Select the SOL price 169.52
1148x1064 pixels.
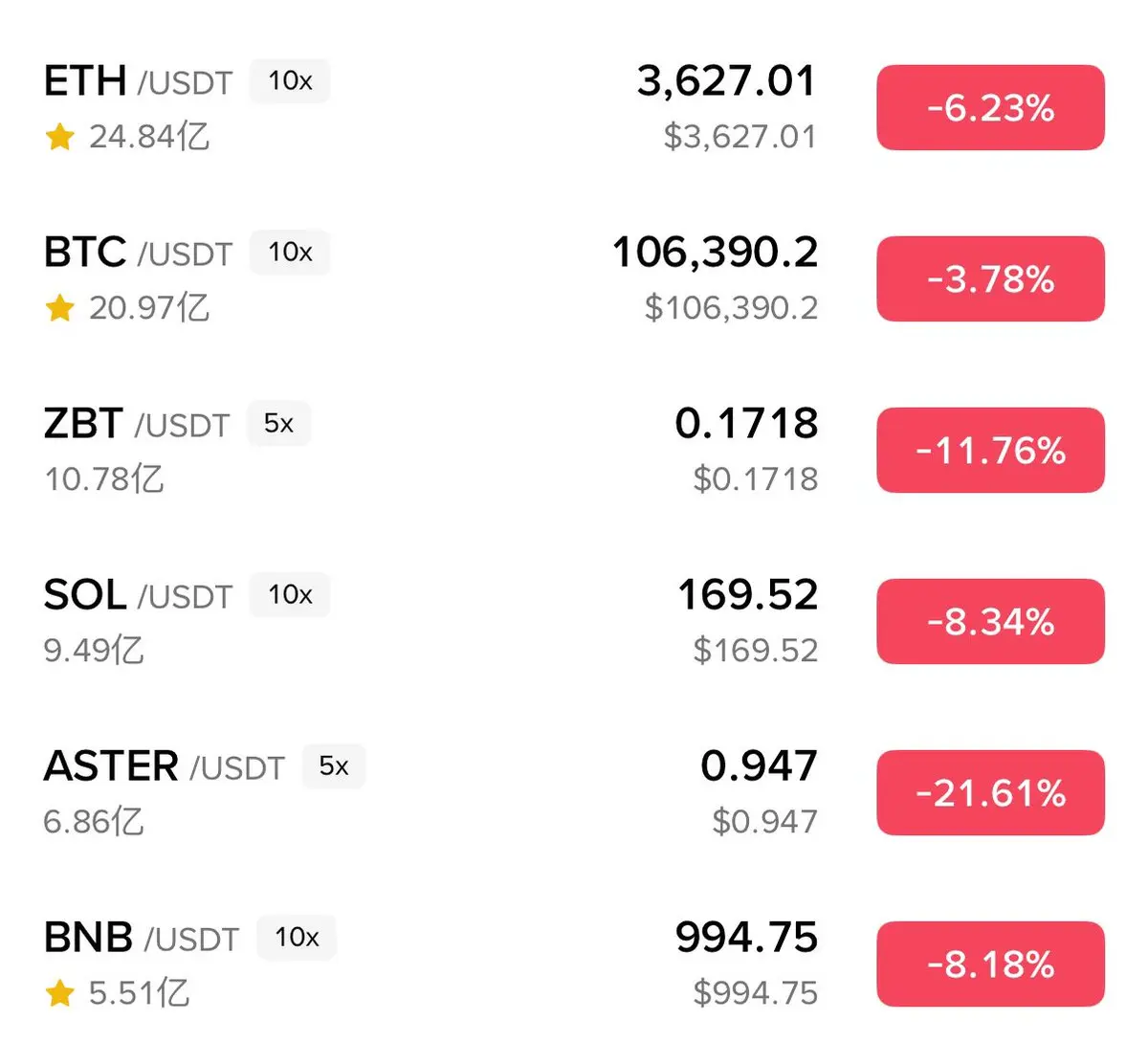[747, 595]
